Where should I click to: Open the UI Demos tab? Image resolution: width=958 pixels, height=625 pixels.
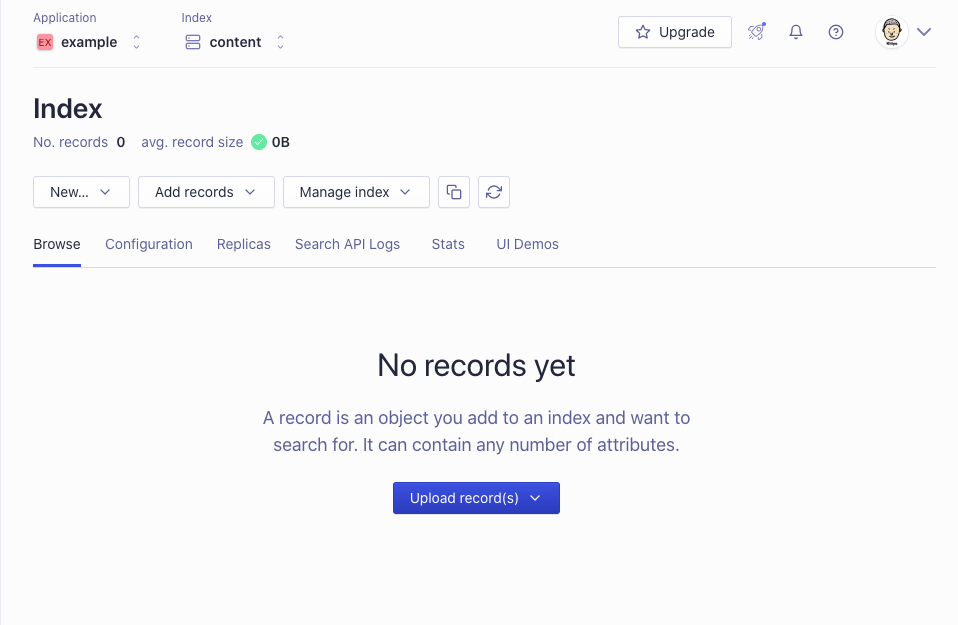tap(527, 244)
